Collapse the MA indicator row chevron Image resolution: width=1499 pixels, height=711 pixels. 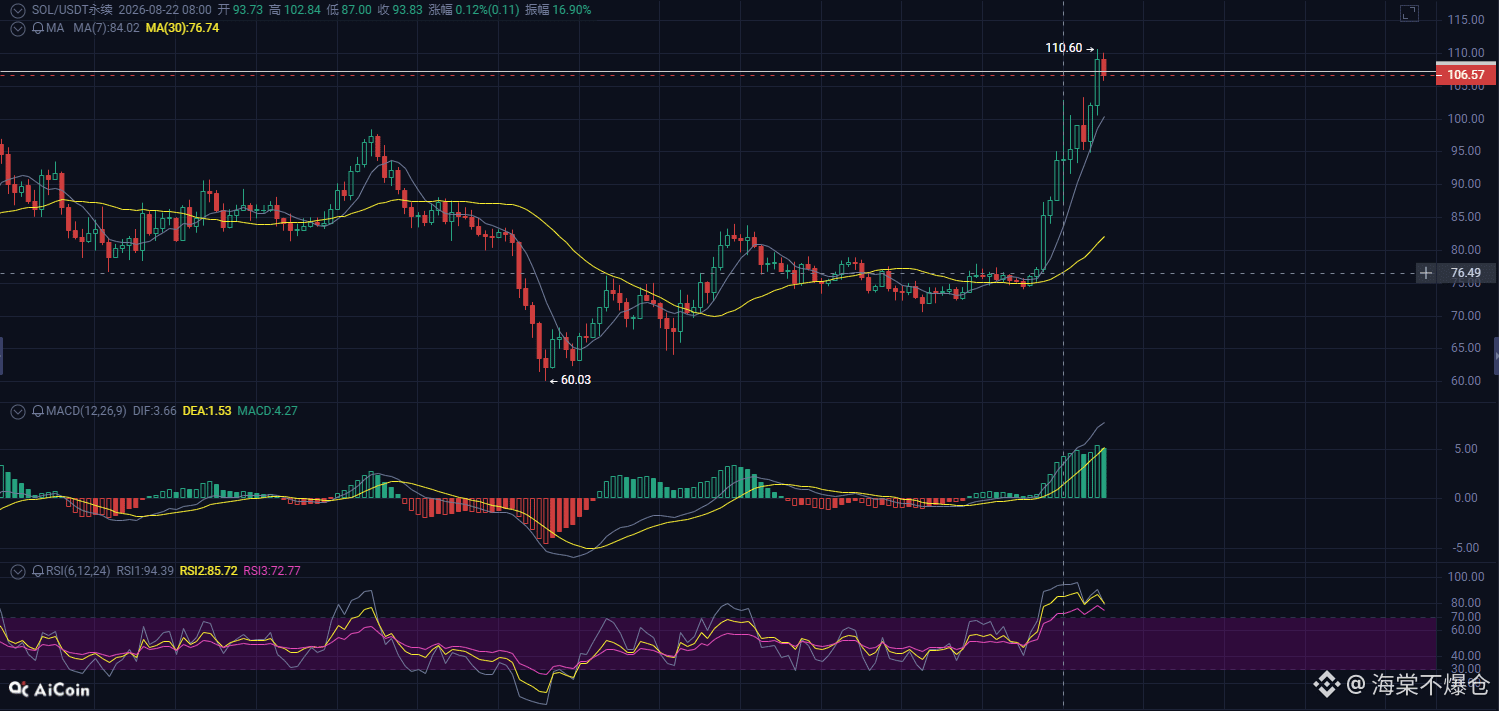click(17, 28)
